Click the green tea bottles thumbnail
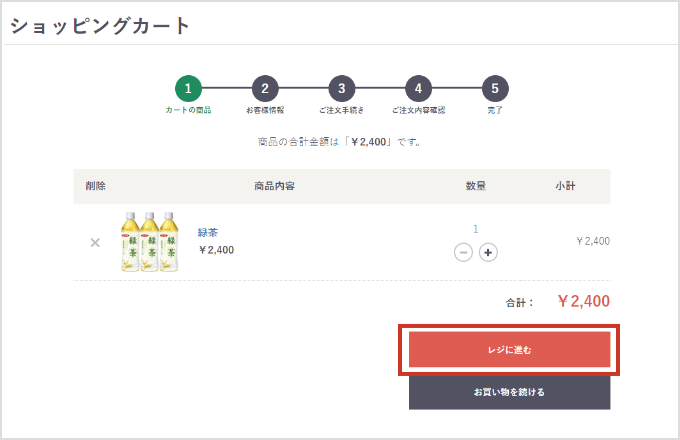 click(x=149, y=242)
